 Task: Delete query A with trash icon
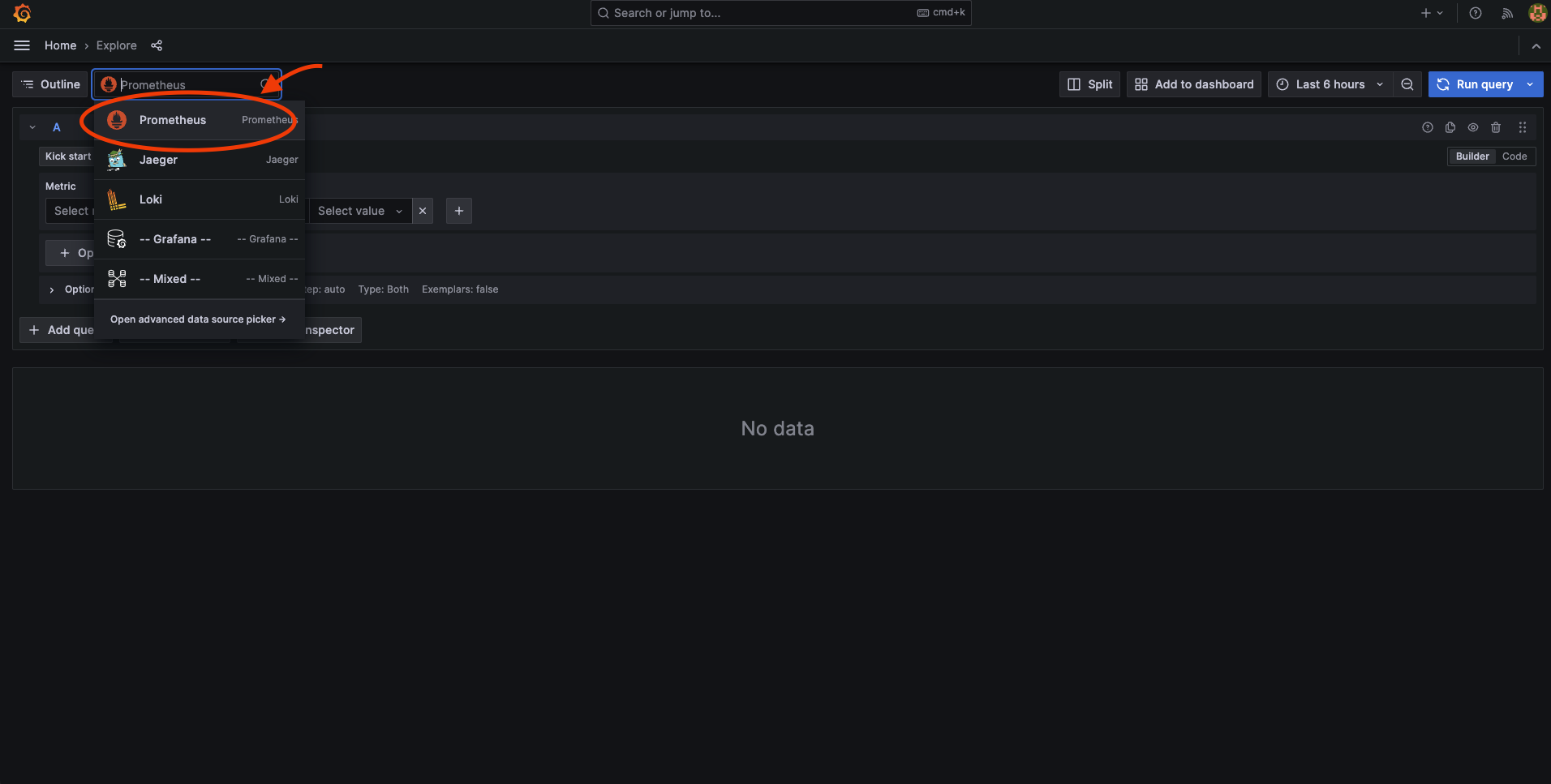[1496, 127]
